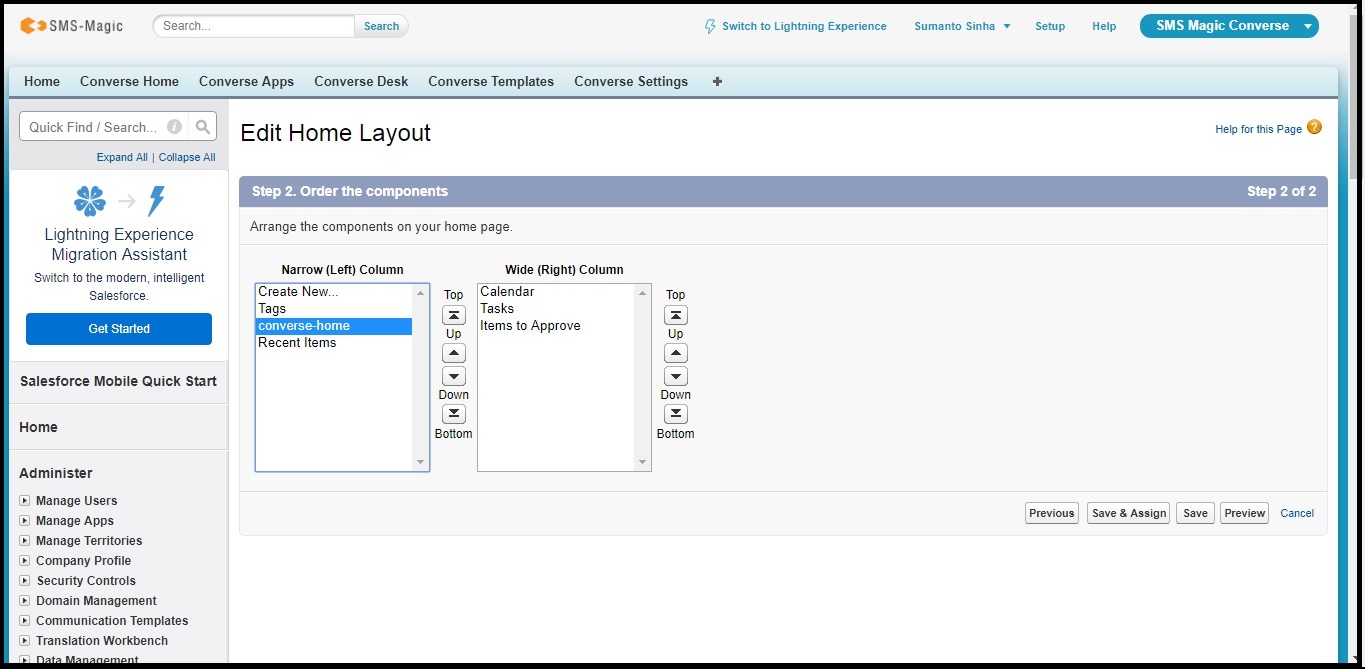Click the Narrow column list scrollbar

click(x=420, y=377)
